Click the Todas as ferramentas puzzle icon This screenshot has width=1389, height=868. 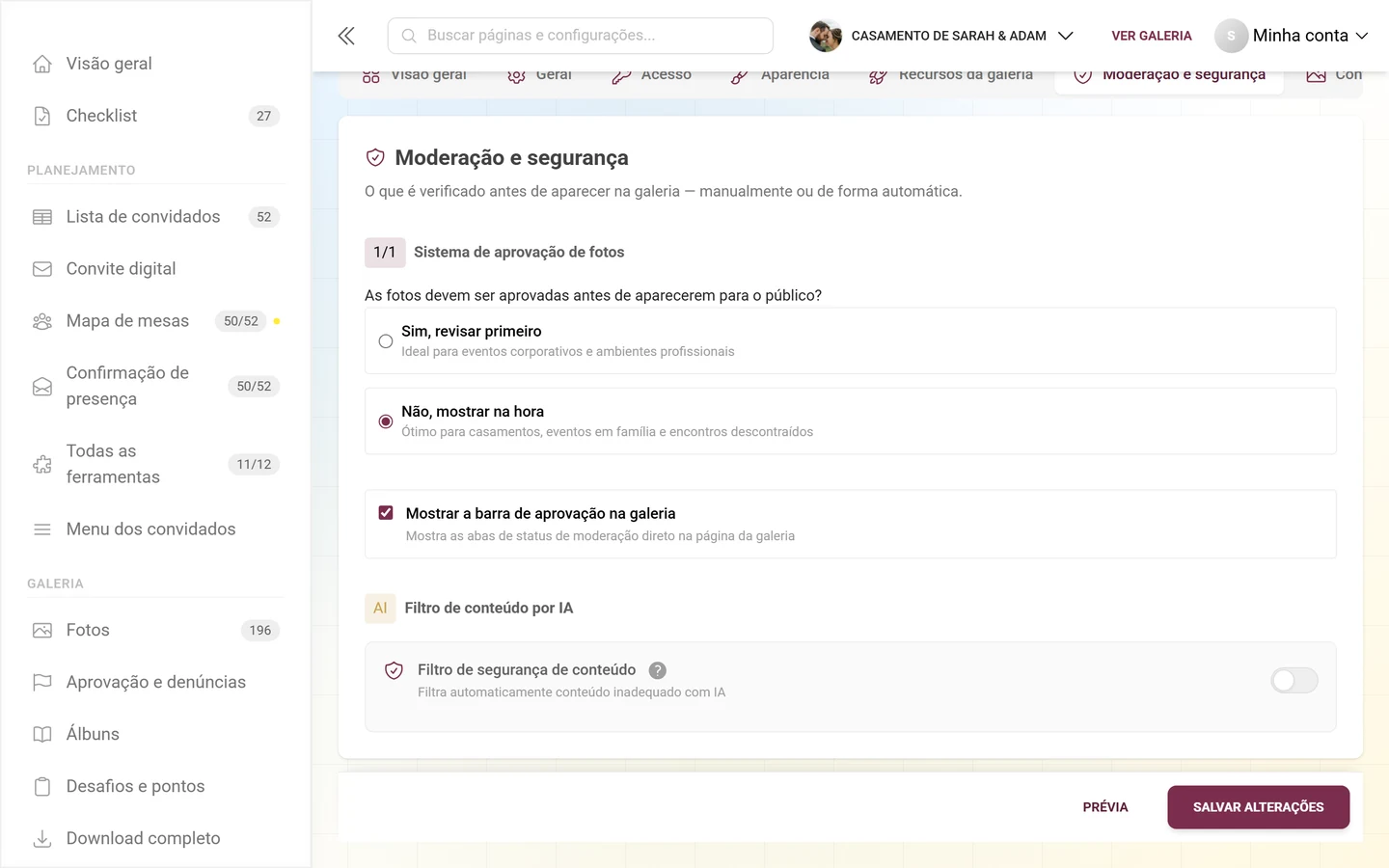(42, 465)
